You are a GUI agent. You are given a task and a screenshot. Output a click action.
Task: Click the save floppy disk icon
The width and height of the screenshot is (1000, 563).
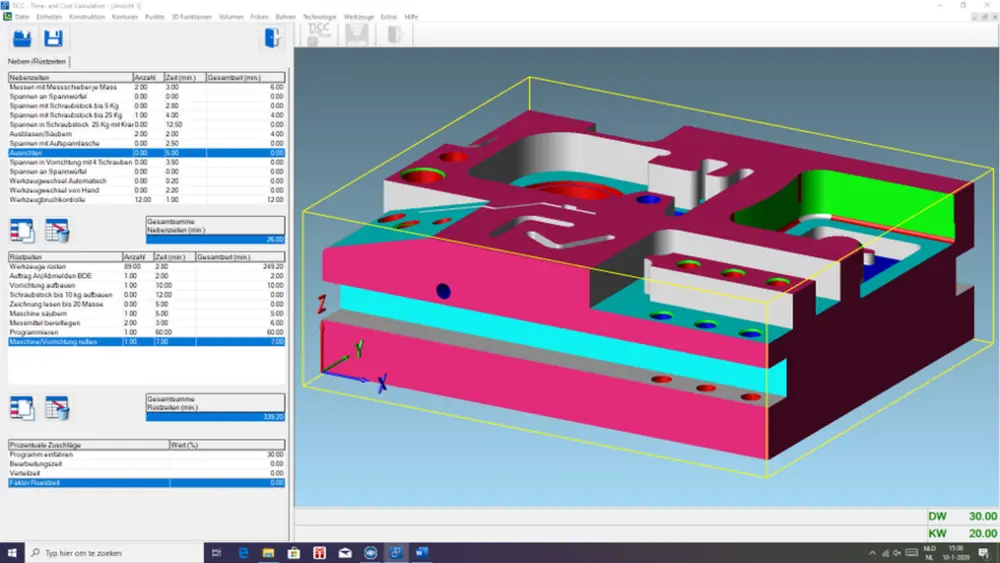click(54, 39)
